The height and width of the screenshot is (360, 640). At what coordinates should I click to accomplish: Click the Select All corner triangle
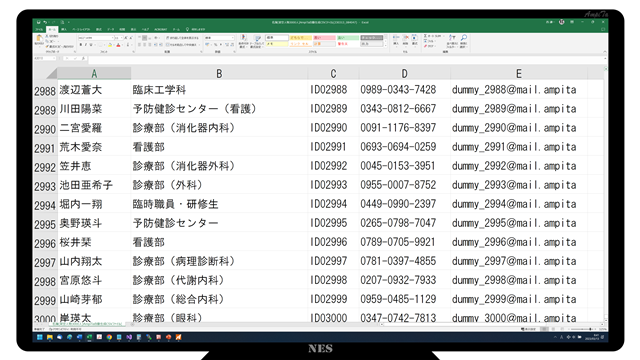pyautogui.click(x=51, y=73)
